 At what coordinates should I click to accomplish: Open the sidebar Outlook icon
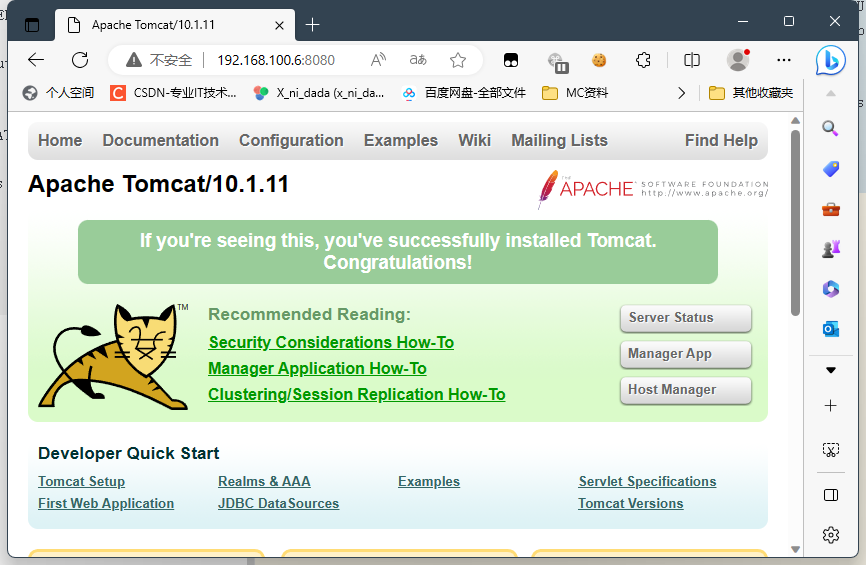831,329
